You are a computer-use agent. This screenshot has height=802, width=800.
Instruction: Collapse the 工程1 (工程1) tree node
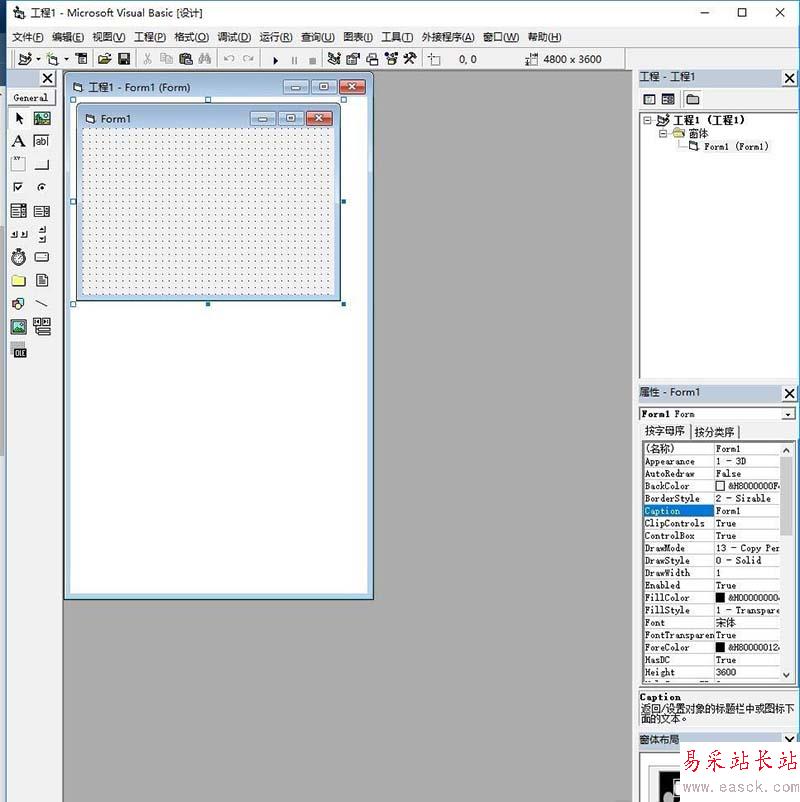tap(648, 120)
